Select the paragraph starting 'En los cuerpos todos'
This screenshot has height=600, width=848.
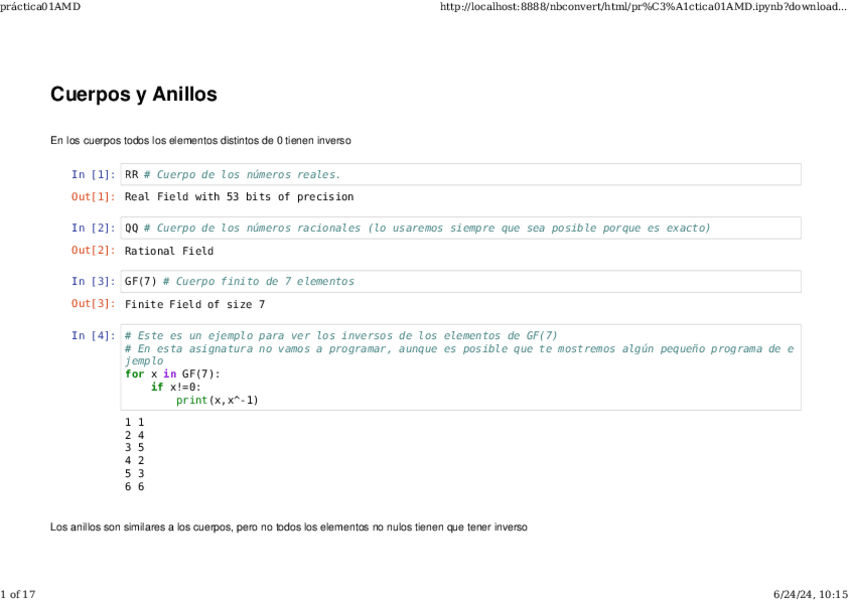click(x=200, y=141)
